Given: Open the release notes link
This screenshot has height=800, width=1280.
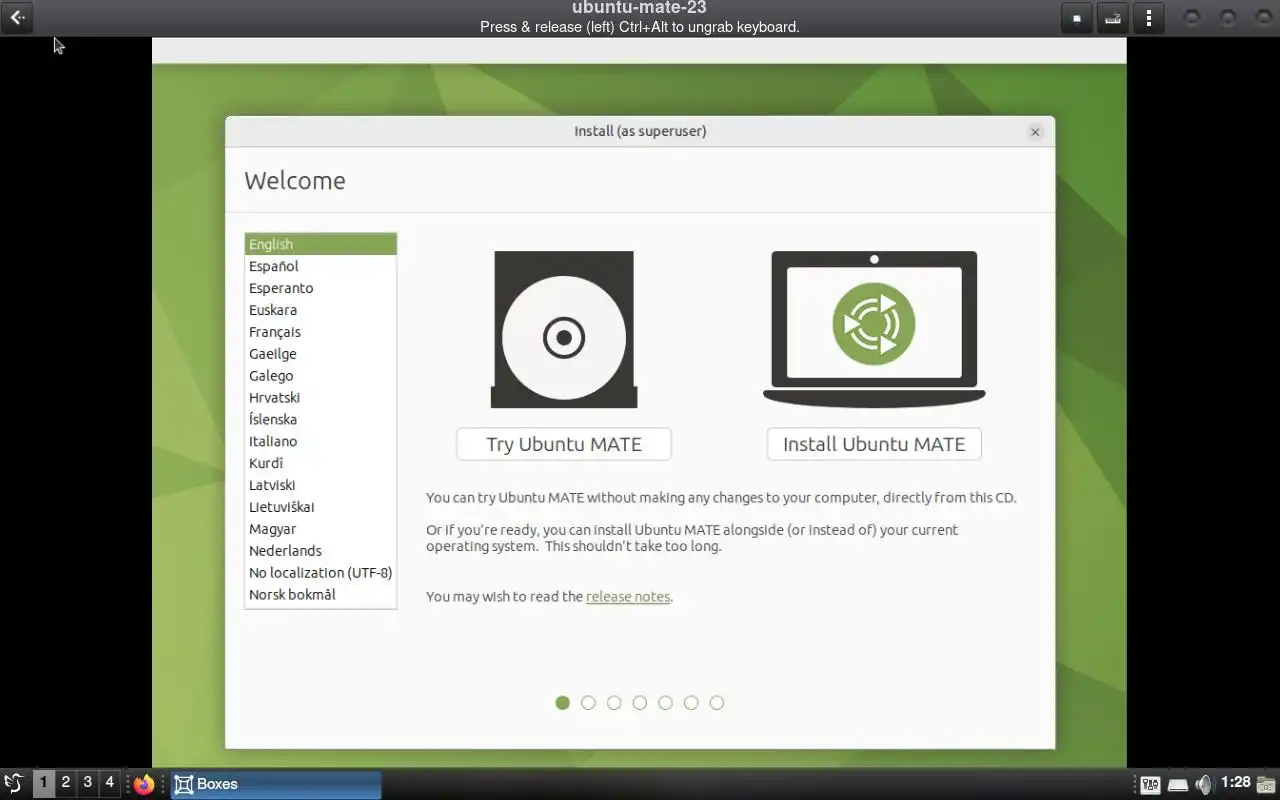Looking at the screenshot, I should 628,596.
